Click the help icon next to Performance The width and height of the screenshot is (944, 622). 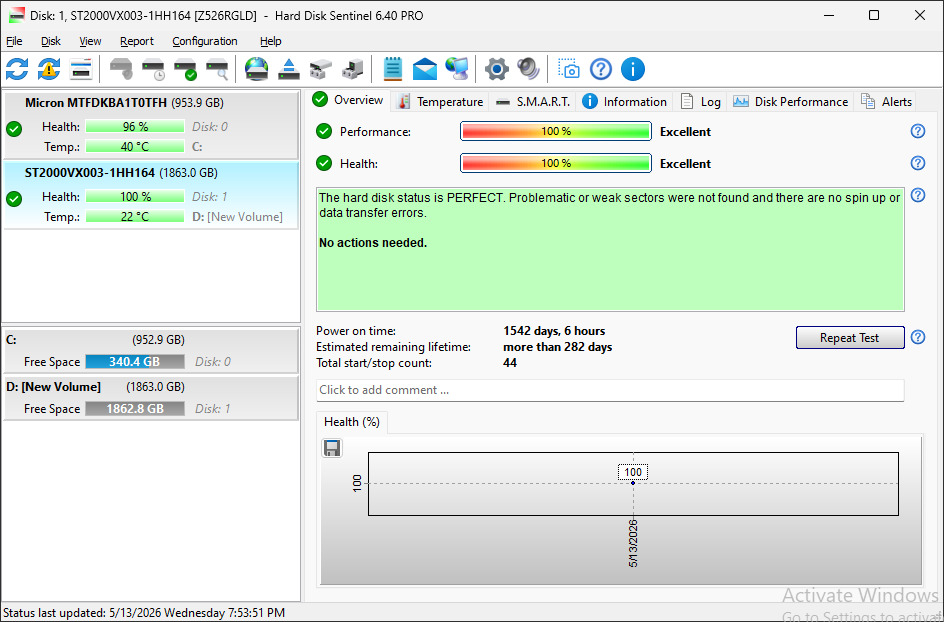point(918,131)
